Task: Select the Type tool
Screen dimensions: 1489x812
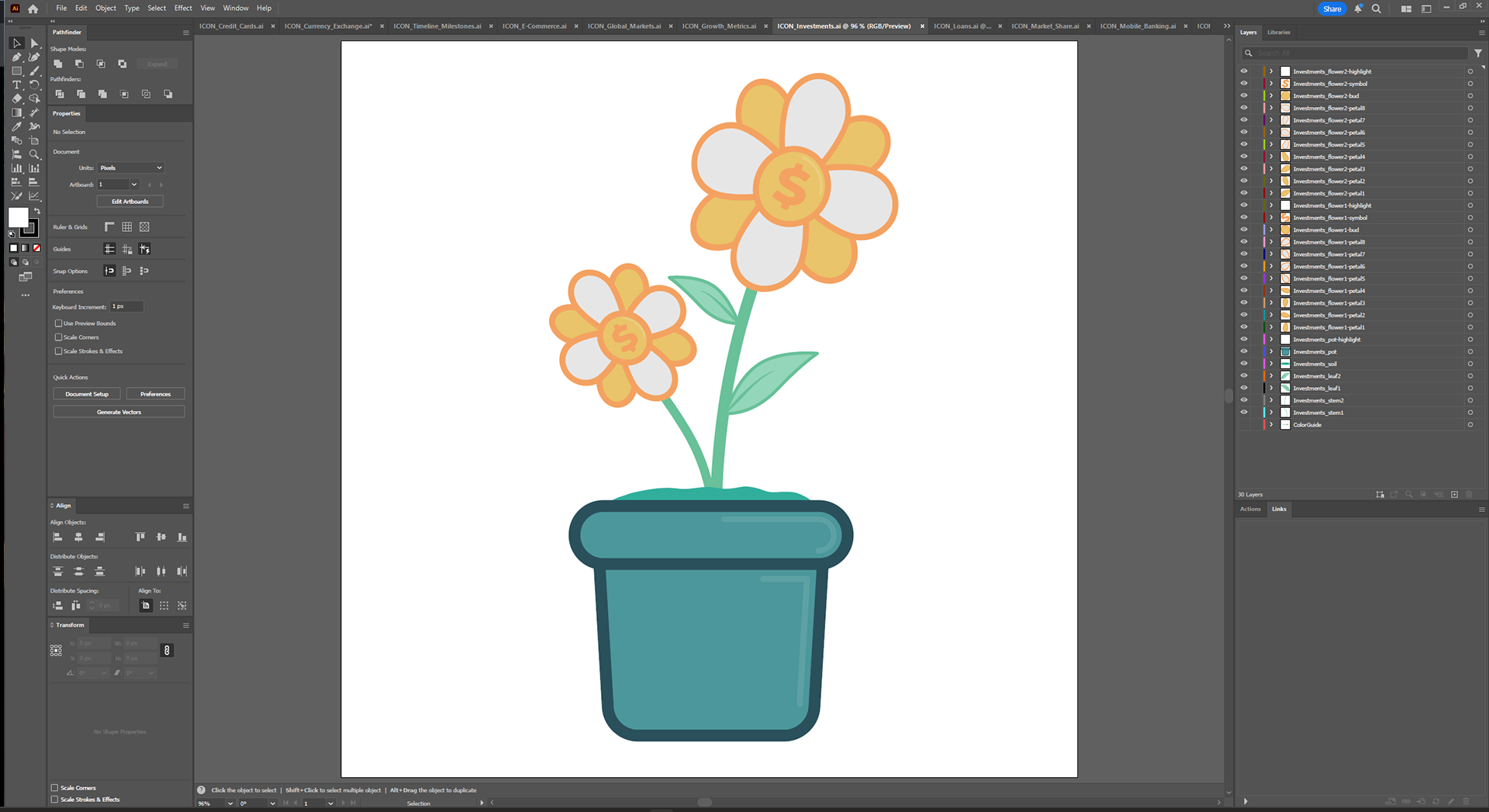Action: pos(16,85)
